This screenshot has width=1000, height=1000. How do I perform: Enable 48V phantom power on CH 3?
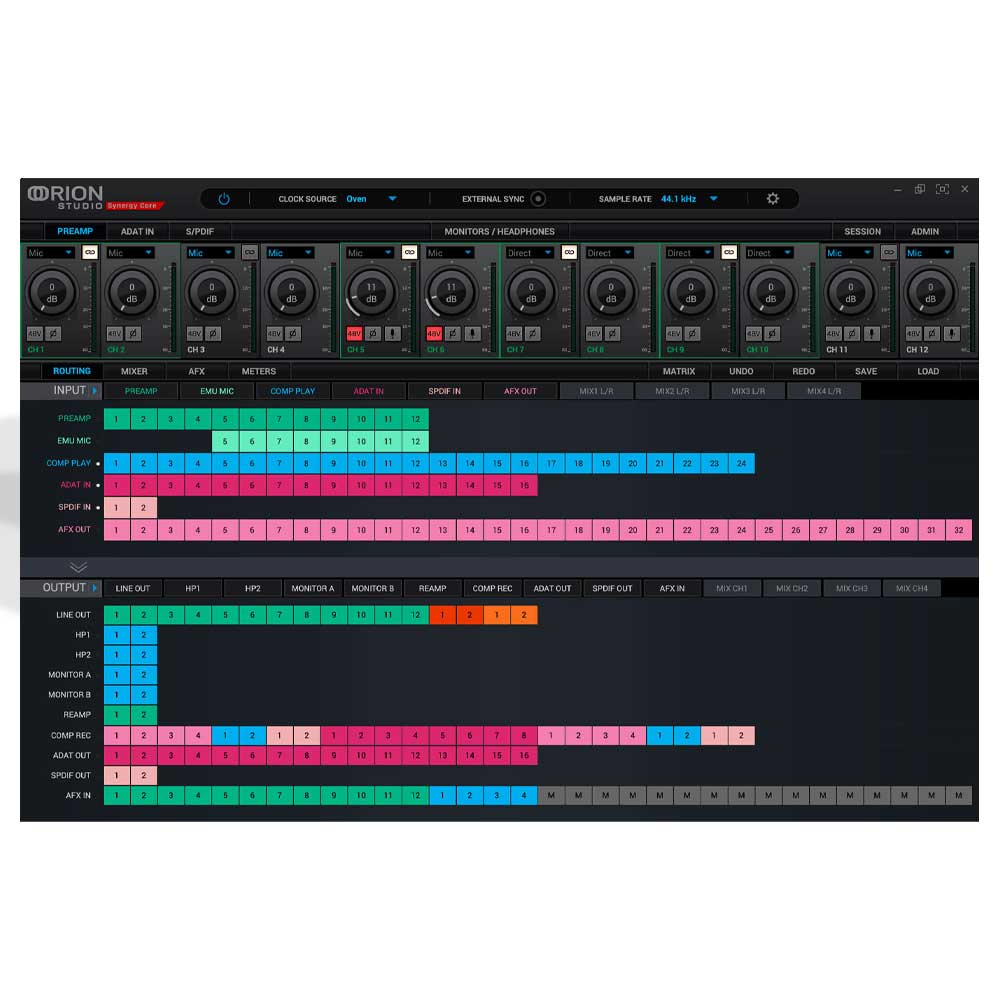[x=194, y=334]
